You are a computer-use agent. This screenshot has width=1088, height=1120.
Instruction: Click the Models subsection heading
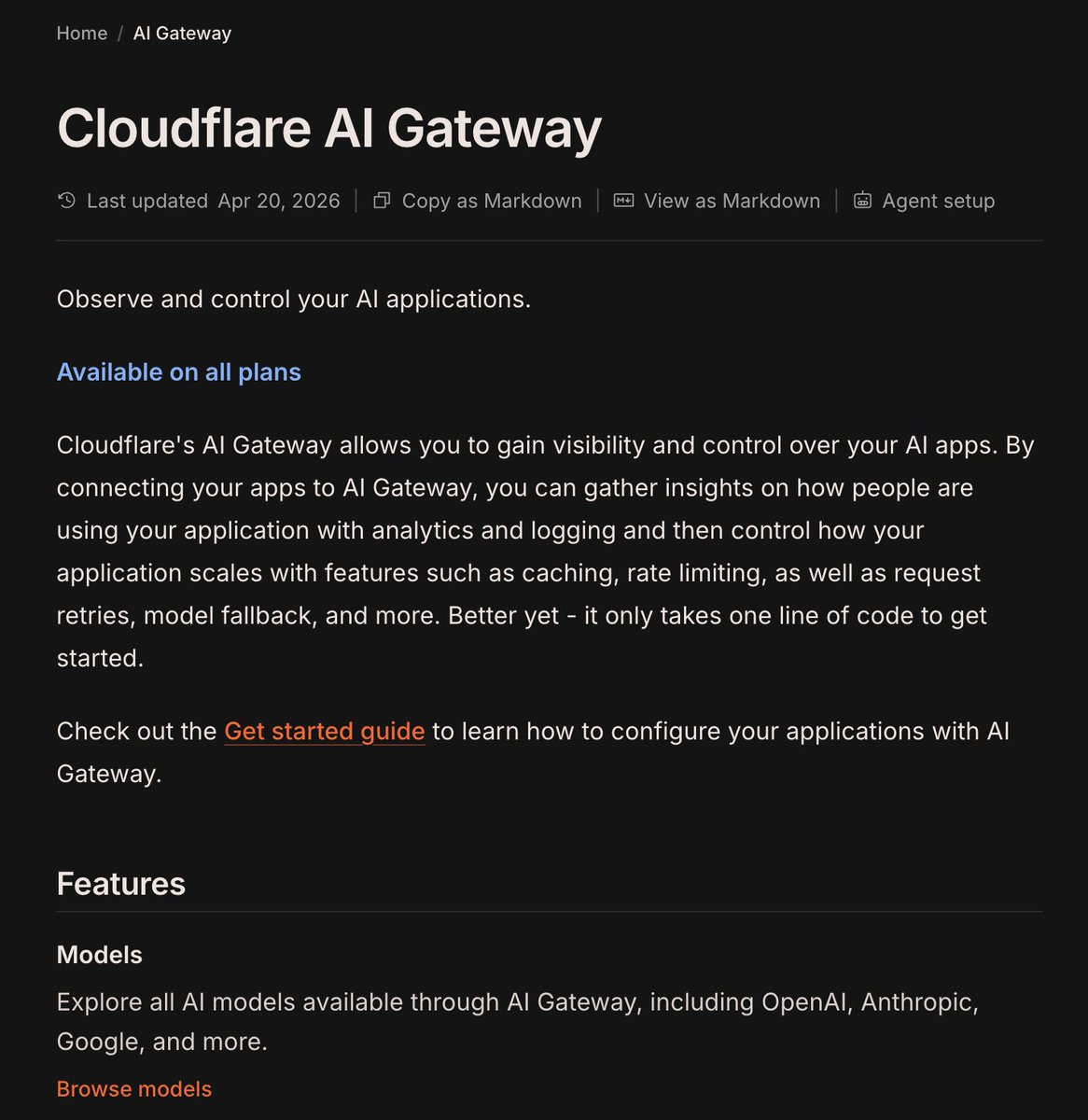pyautogui.click(x=100, y=955)
